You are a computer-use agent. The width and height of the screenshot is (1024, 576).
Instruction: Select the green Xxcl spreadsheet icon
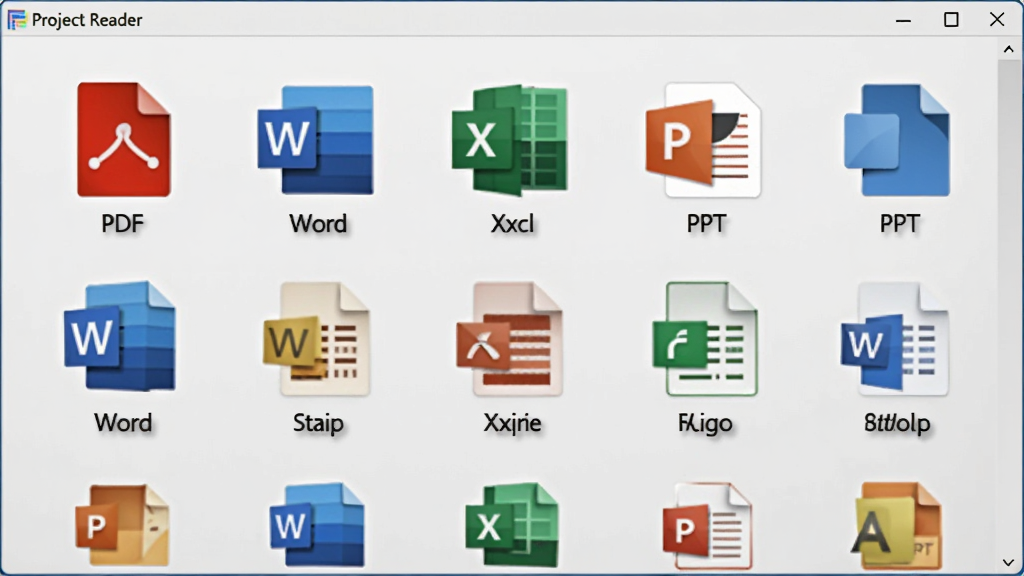click(x=509, y=140)
